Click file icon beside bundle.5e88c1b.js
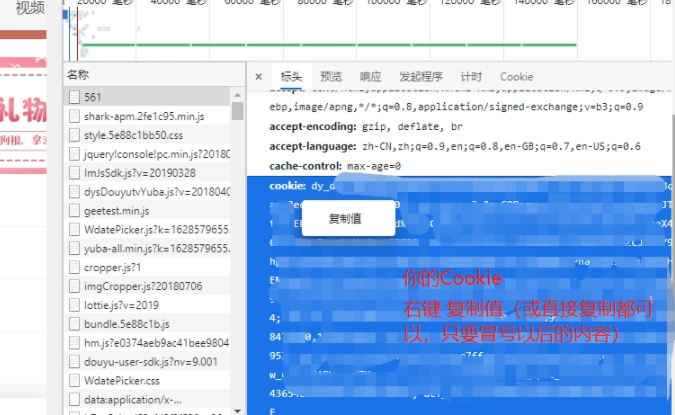 click(x=74, y=324)
